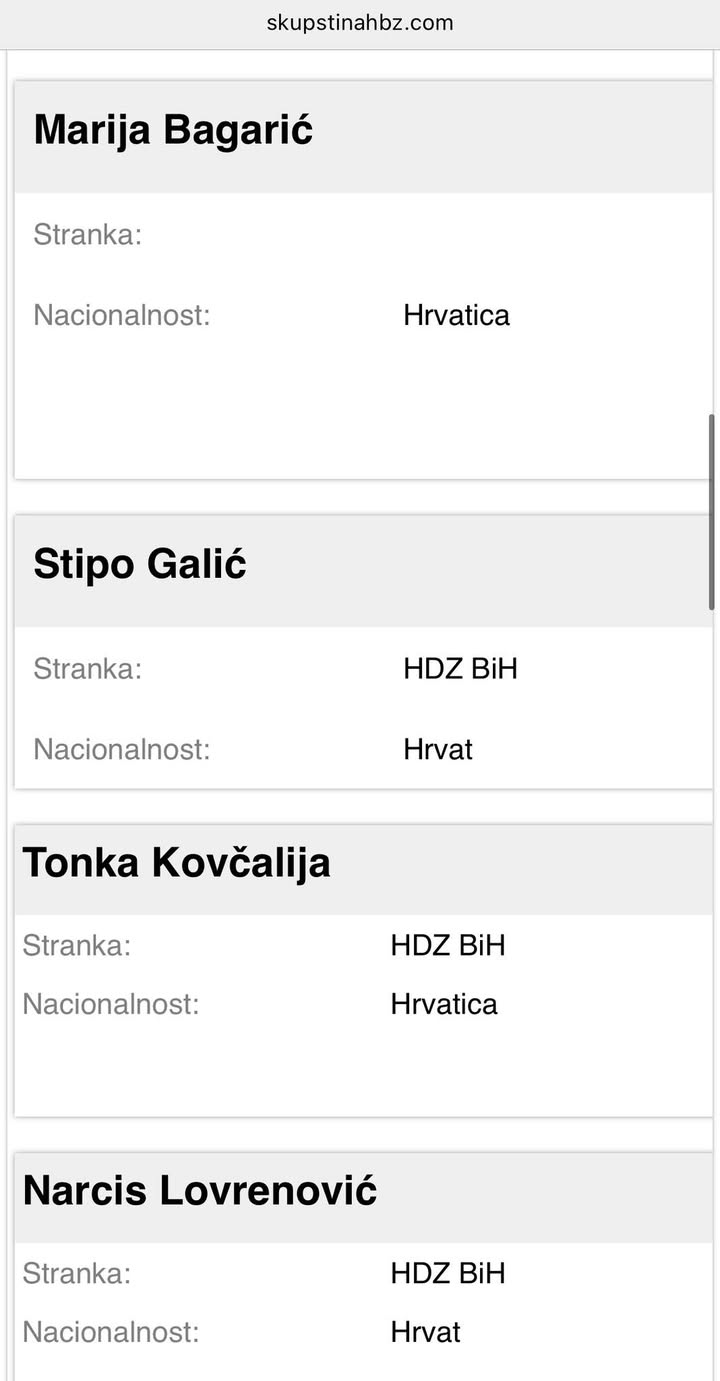Screen dimensions: 720x1381
Task: Select Hrvat value under Narcis Lovrenović
Action: tap(426, 1332)
